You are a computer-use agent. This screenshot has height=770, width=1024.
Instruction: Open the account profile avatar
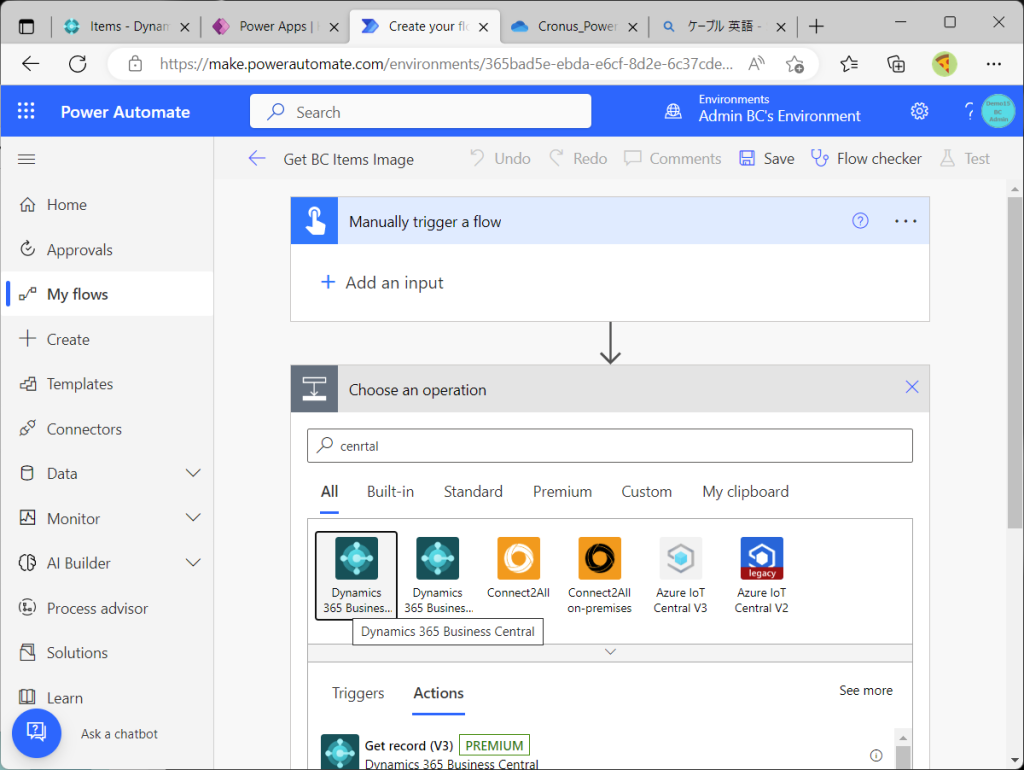[998, 111]
